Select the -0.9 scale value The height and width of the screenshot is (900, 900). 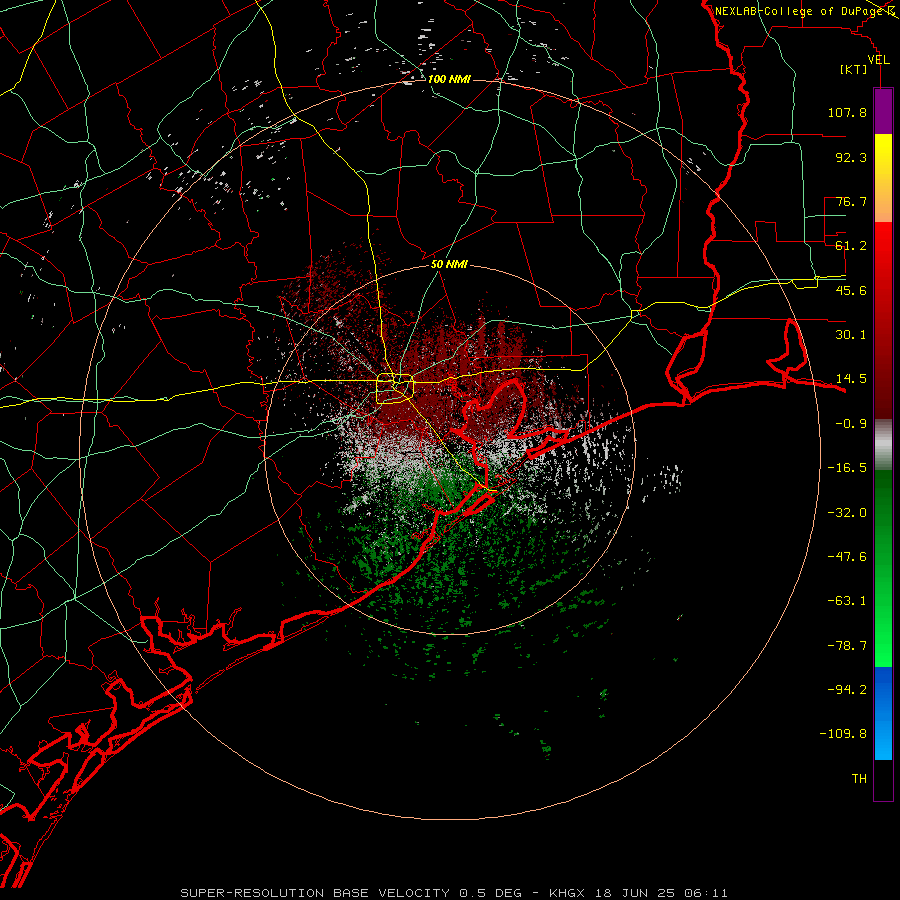(851, 424)
